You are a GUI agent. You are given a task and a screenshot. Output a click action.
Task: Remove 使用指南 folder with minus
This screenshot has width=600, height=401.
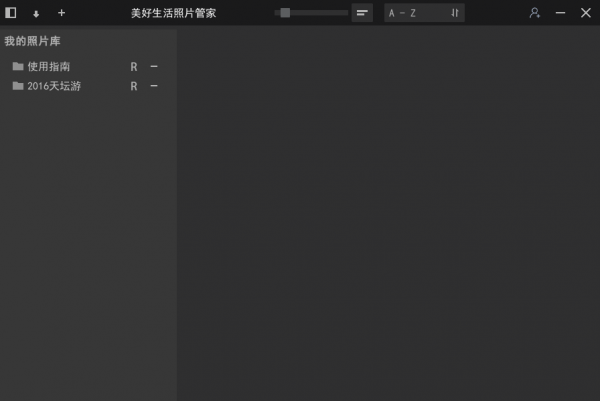pos(154,67)
